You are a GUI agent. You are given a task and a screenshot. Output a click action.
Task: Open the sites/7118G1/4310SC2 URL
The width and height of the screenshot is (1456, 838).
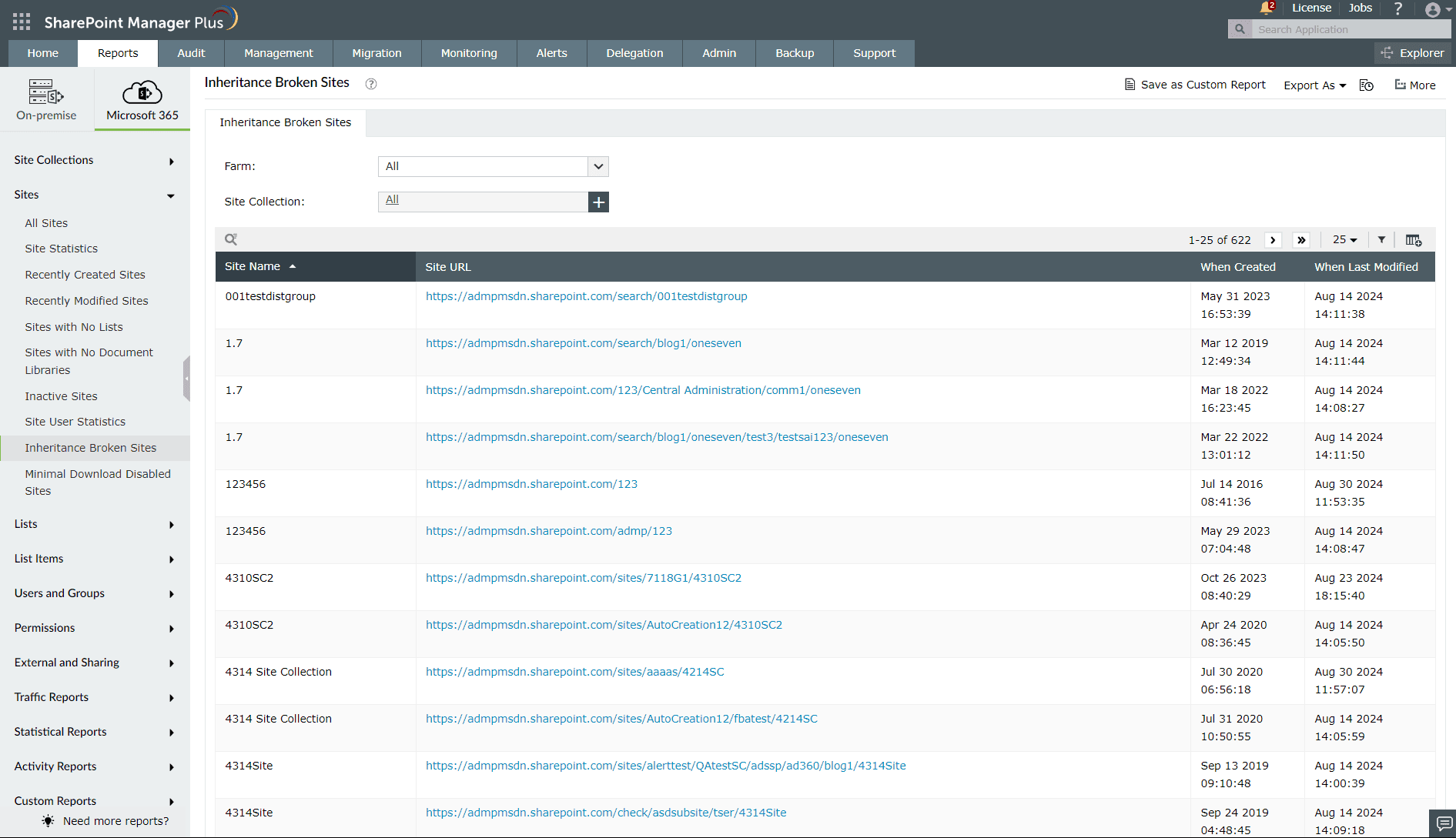pos(584,578)
